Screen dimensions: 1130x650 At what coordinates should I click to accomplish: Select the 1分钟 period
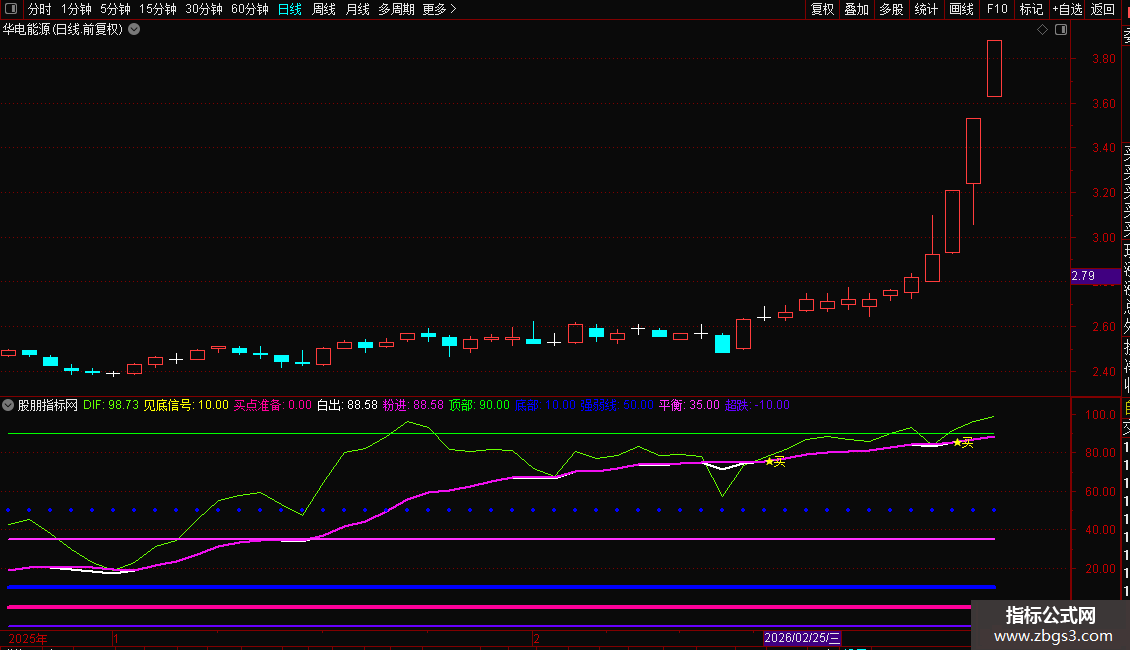click(x=76, y=9)
